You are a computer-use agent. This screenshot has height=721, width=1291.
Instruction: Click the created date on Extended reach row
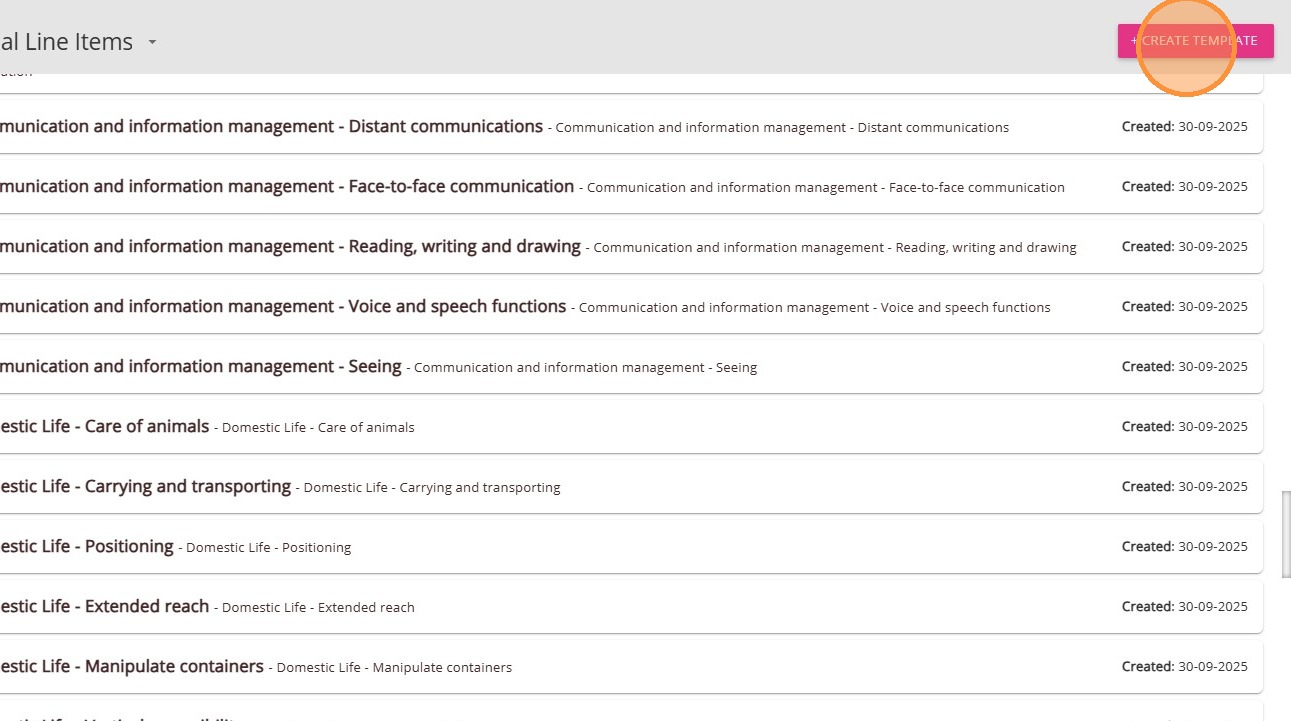click(1184, 606)
